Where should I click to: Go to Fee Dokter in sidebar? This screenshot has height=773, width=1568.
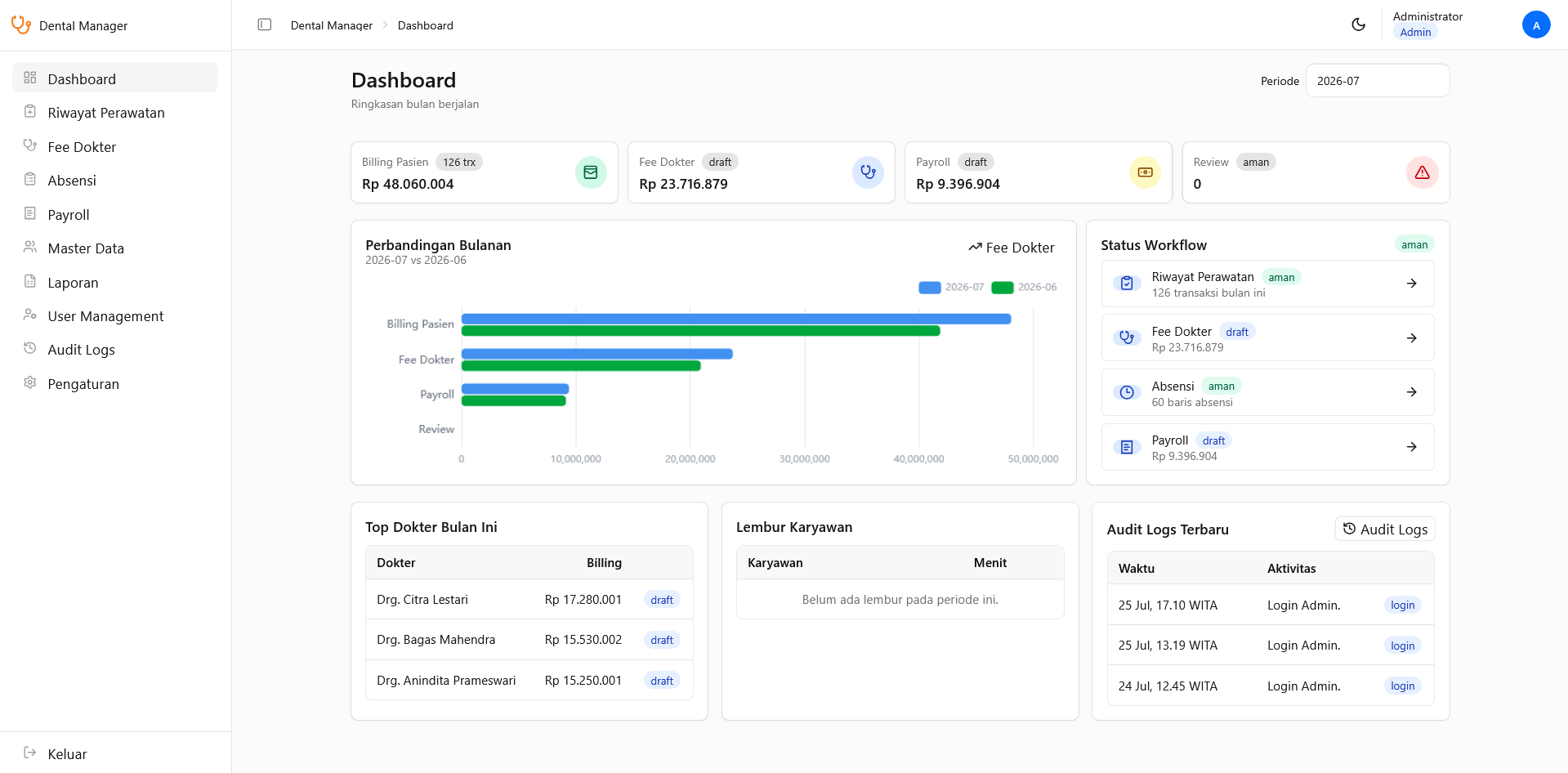[115, 146]
